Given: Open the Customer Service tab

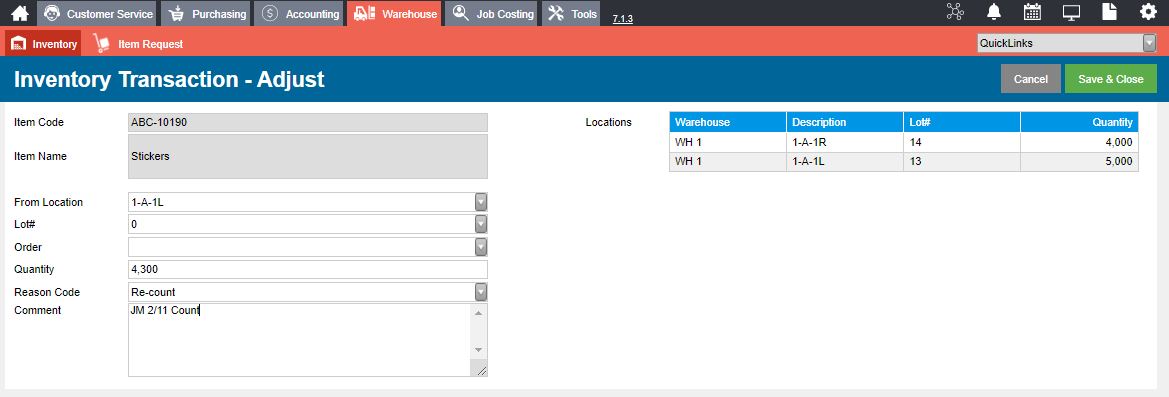Looking at the screenshot, I should (x=98, y=13).
